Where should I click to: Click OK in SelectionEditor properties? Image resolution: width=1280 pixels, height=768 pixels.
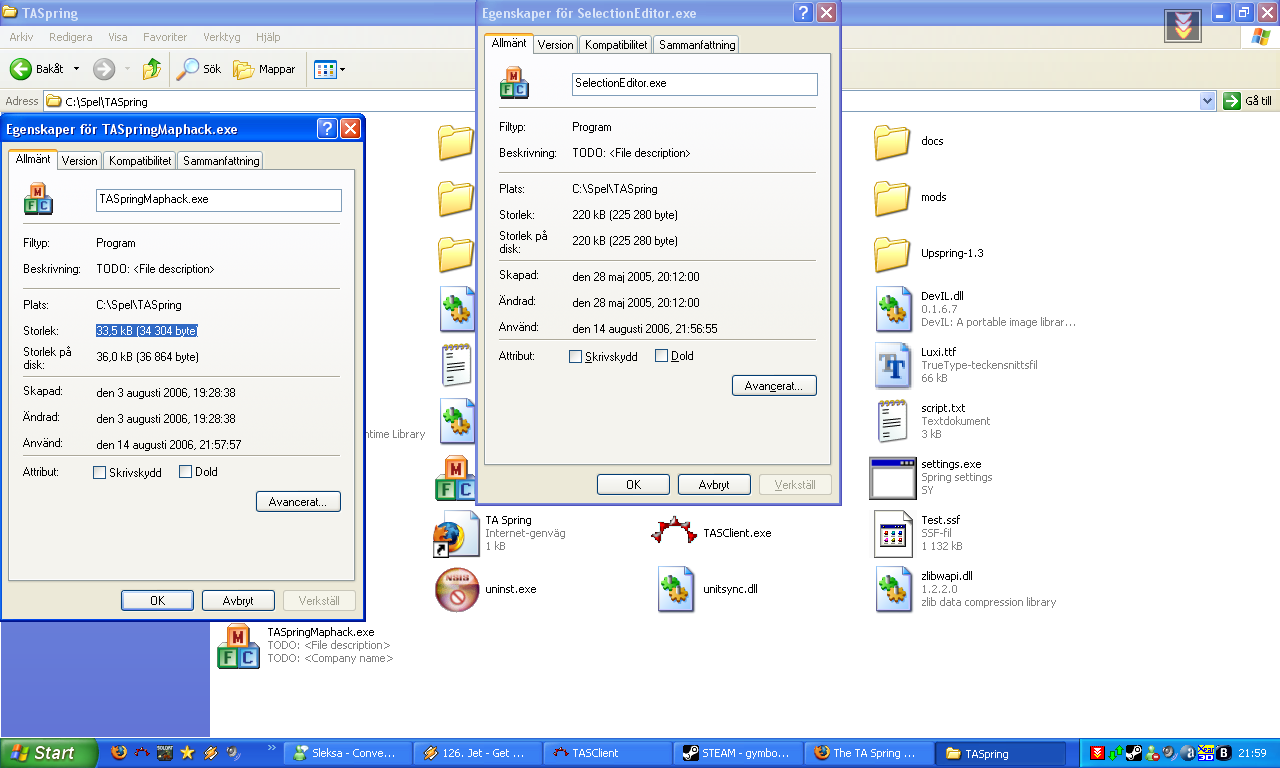point(633,485)
